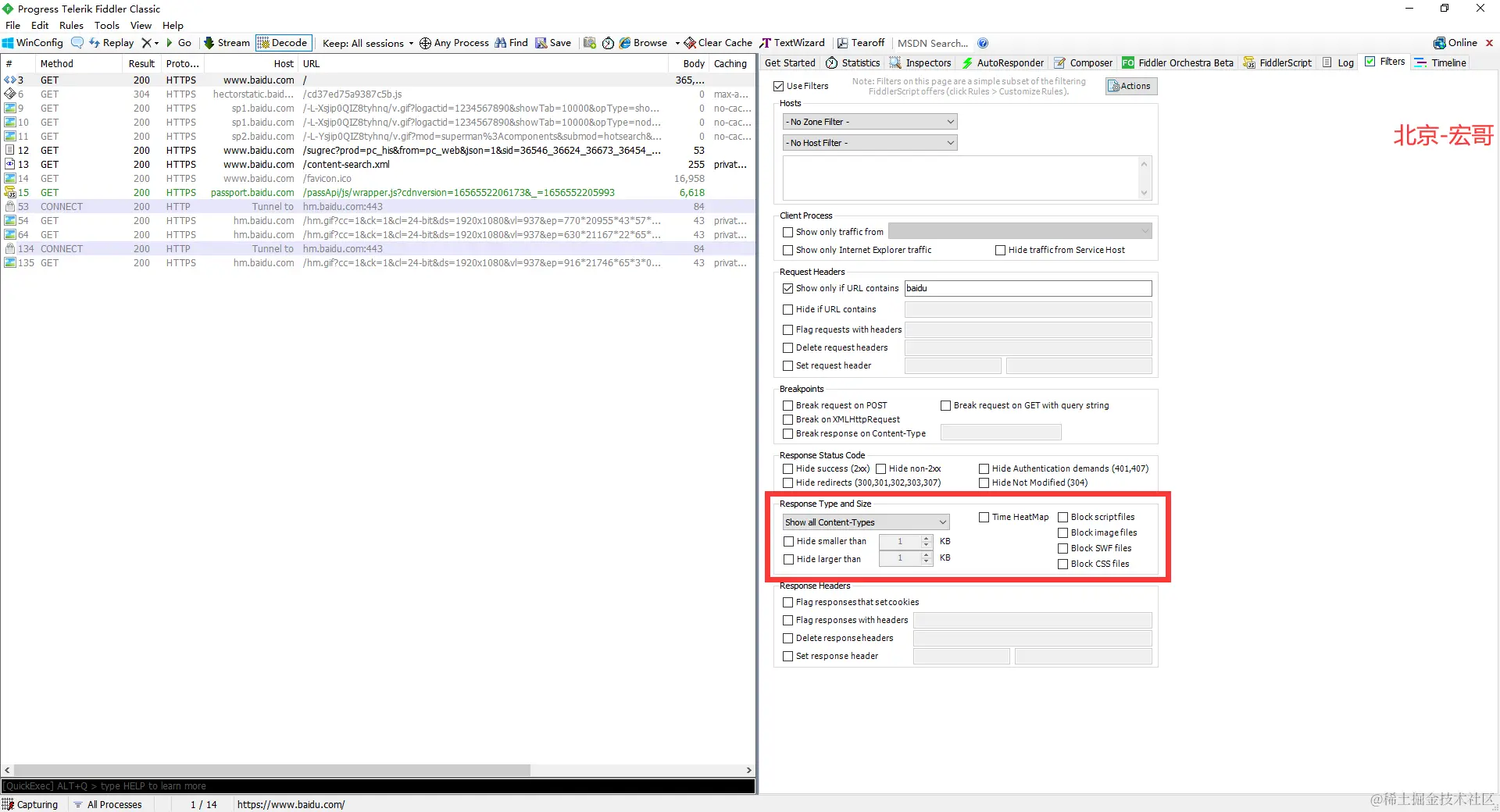The height and width of the screenshot is (812, 1500).
Task: Click the comment speech bubble icon
Action: point(77,43)
